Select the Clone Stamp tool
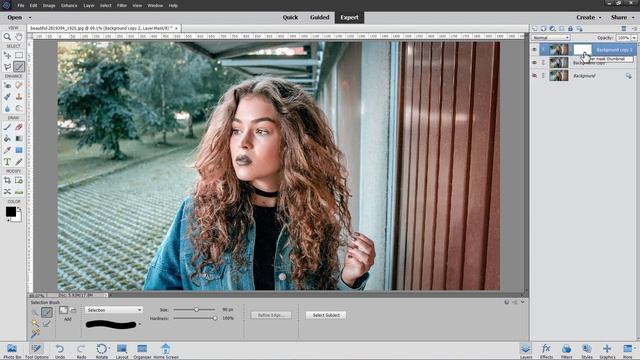This screenshot has width=640, height=360. (19, 97)
